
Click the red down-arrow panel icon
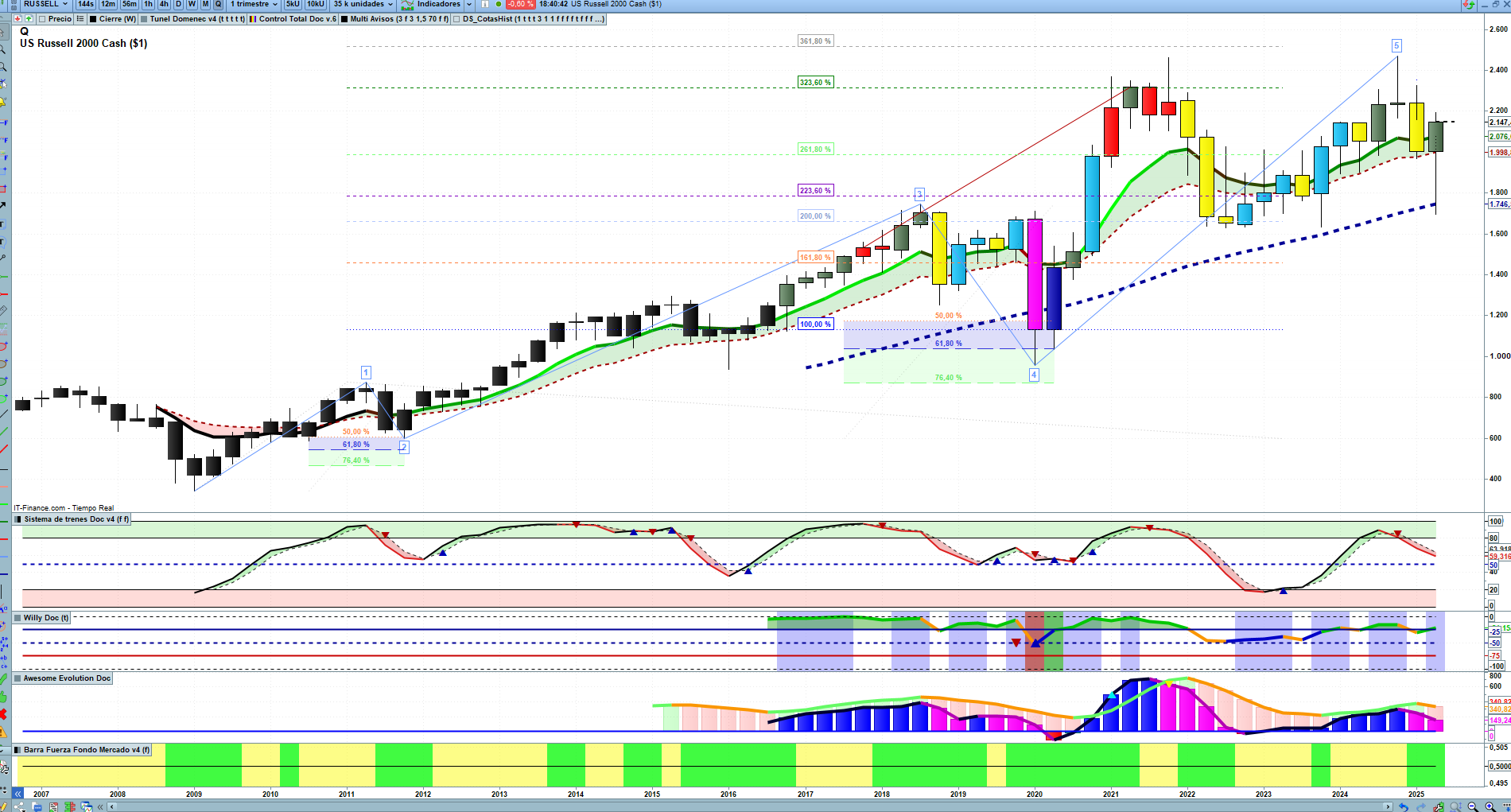pos(17,18)
